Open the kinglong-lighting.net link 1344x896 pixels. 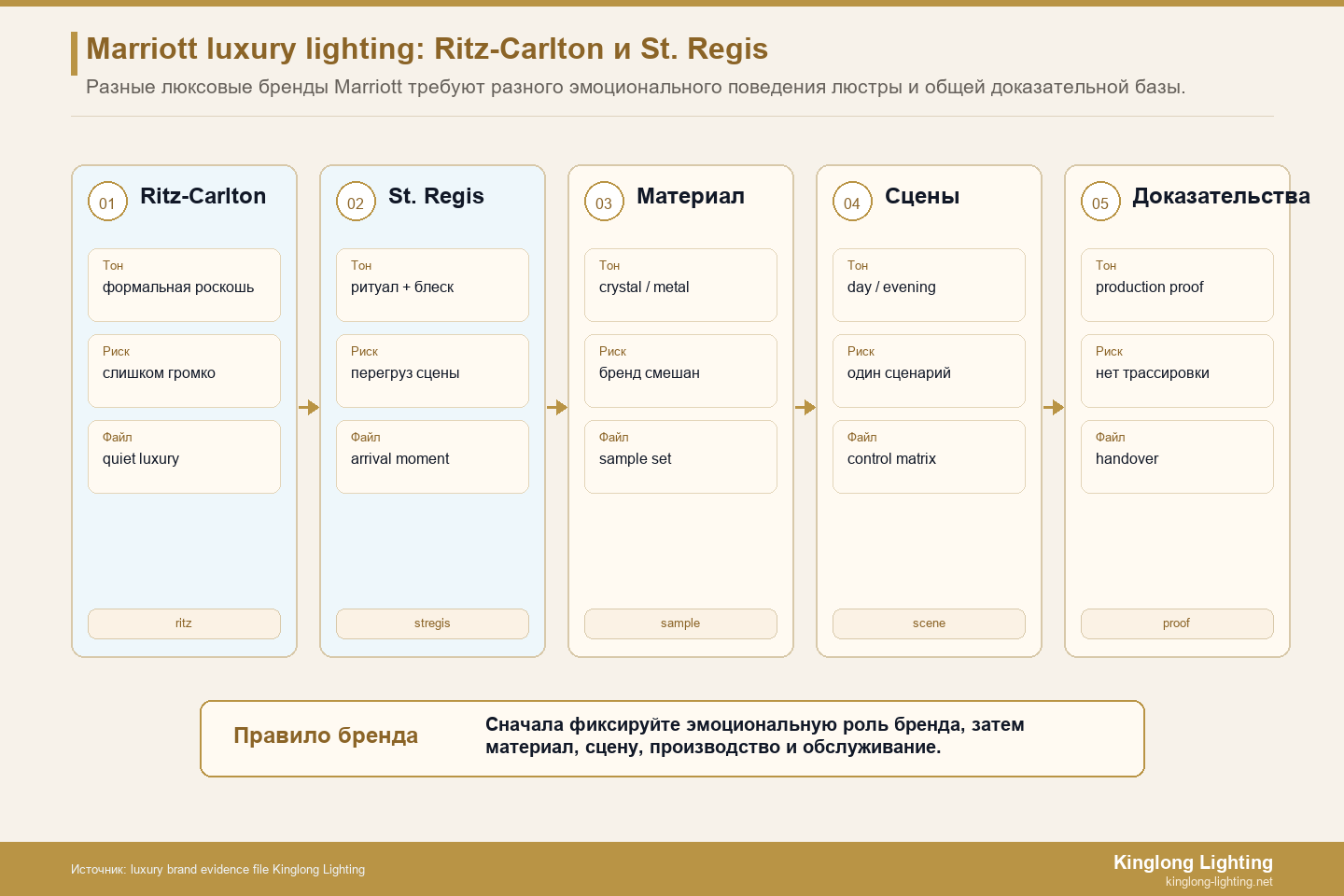tap(1219, 882)
